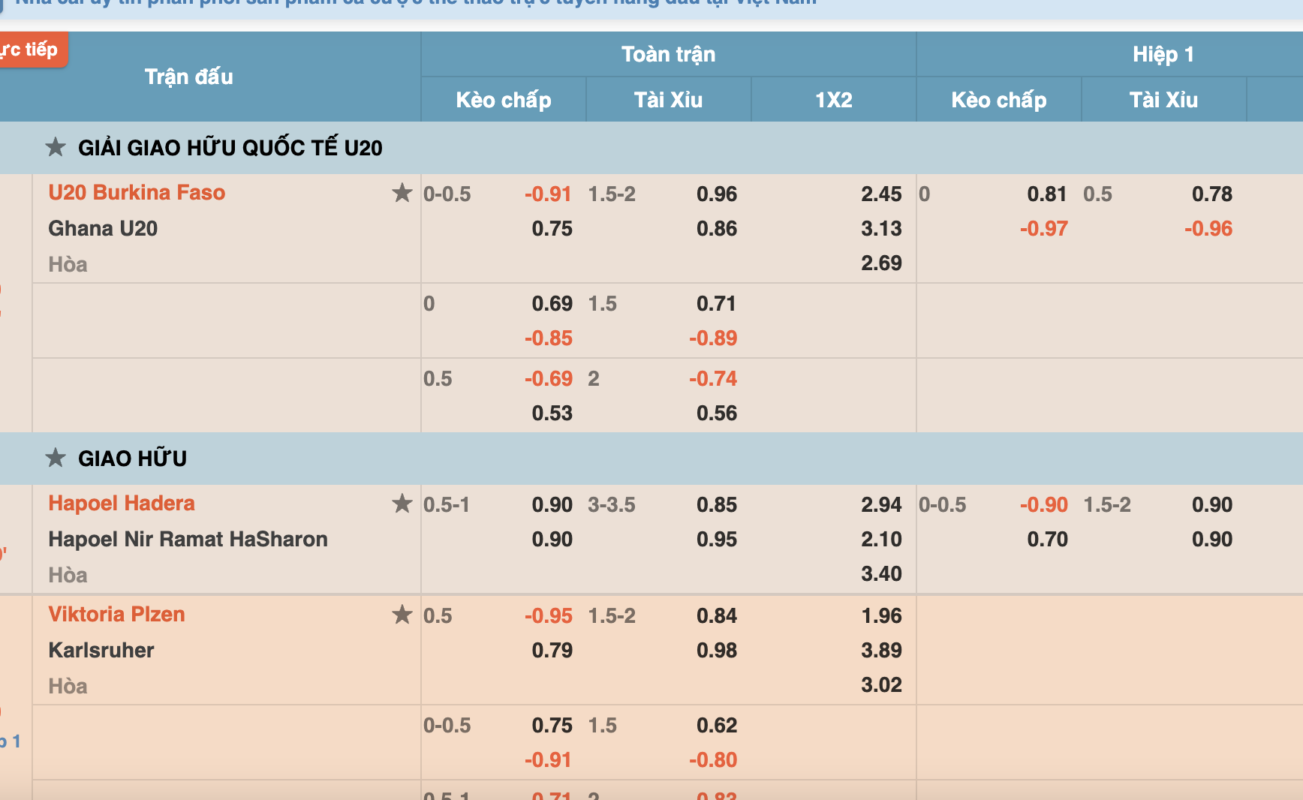Select Karlsruher 1X2 odds 3.89
1303x800 pixels.
[881, 651]
